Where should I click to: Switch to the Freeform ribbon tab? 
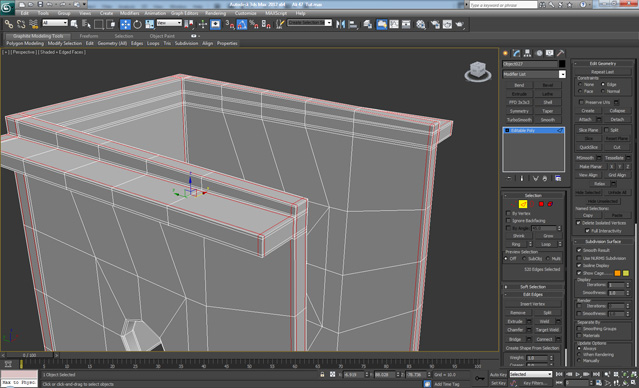(x=89, y=36)
